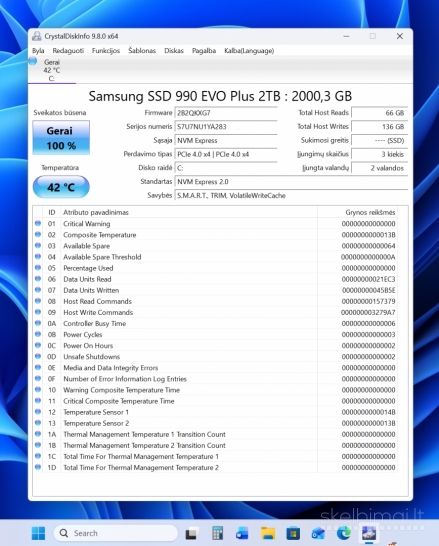Click the power-on hours value 2 valandos

point(380,168)
